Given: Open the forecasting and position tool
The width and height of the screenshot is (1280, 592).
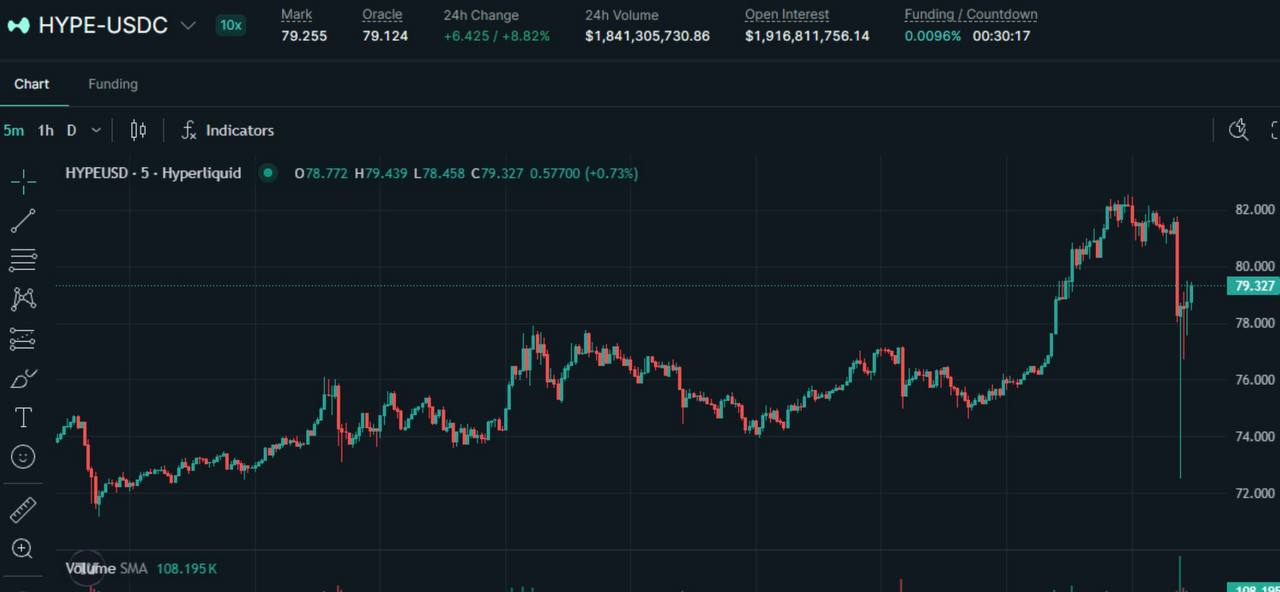Looking at the screenshot, I should pyautogui.click(x=23, y=339).
